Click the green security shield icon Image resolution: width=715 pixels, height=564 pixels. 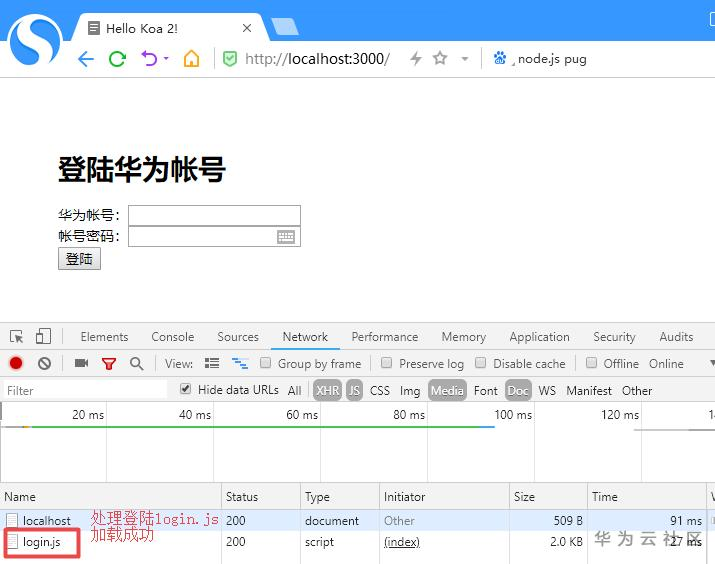tap(230, 59)
